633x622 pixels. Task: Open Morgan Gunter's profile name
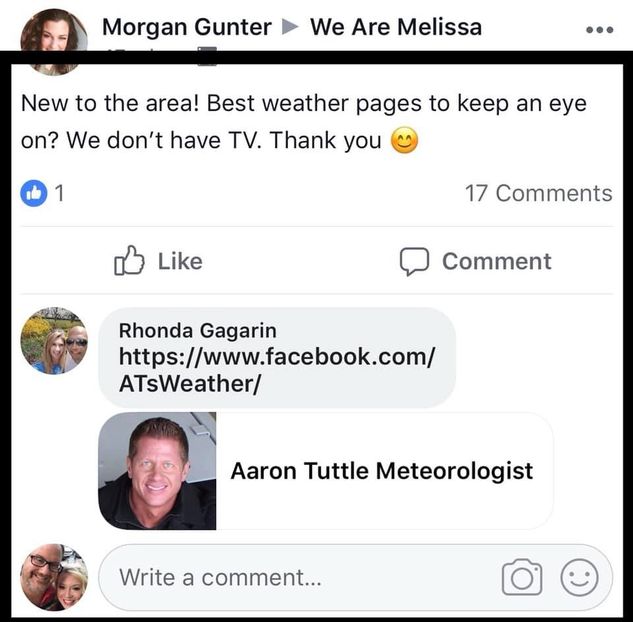pos(187,27)
